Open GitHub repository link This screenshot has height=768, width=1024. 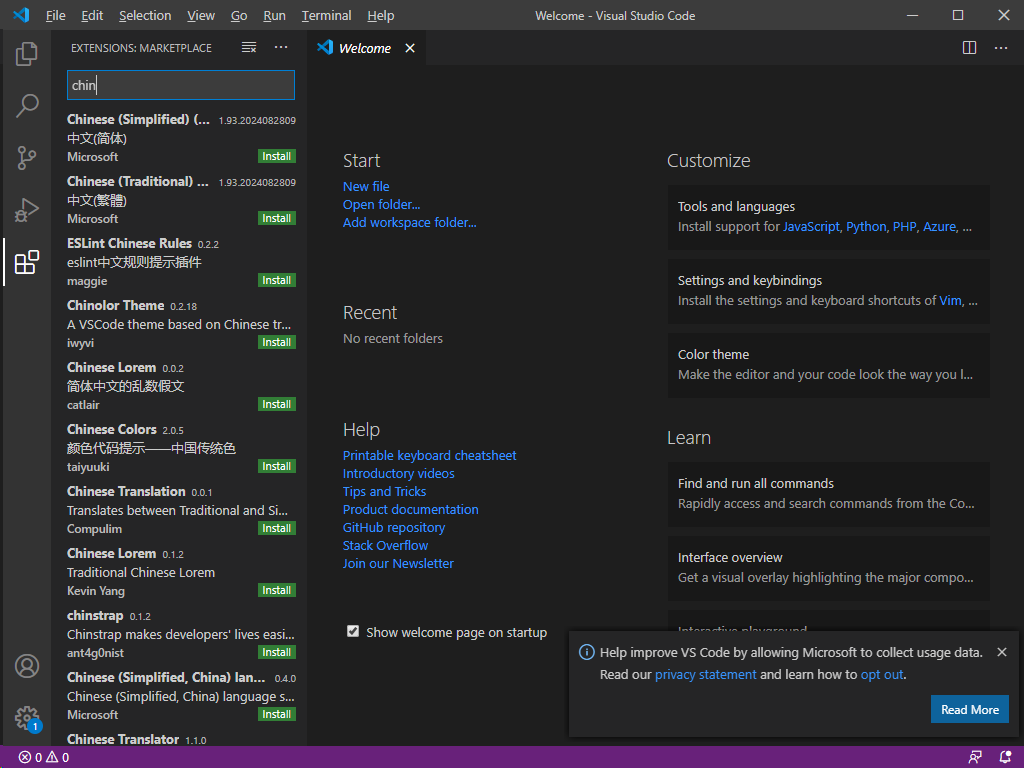pyautogui.click(x=394, y=527)
